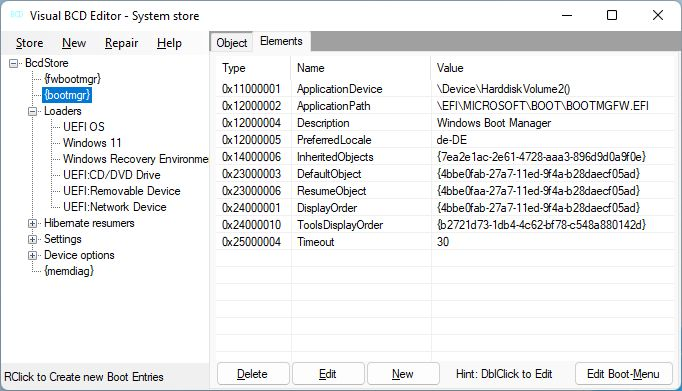Click the Delete button
The height and width of the screenshot is (391, 682).
point(253,374)
